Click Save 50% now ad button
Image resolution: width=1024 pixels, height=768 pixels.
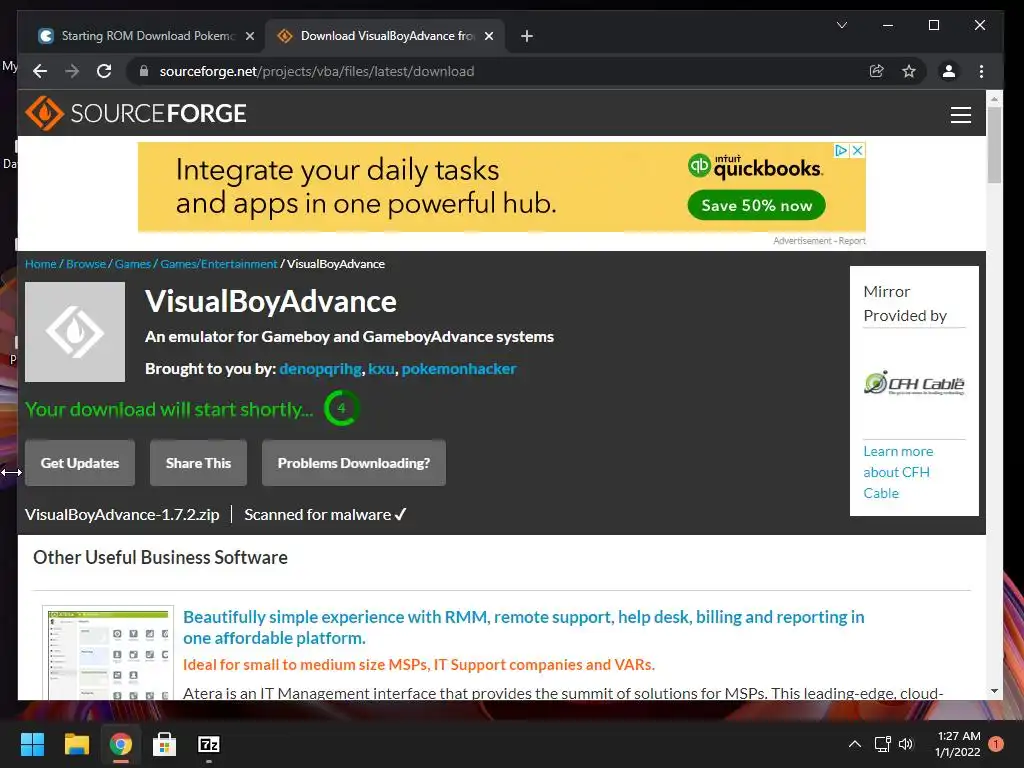click(756, 205)
